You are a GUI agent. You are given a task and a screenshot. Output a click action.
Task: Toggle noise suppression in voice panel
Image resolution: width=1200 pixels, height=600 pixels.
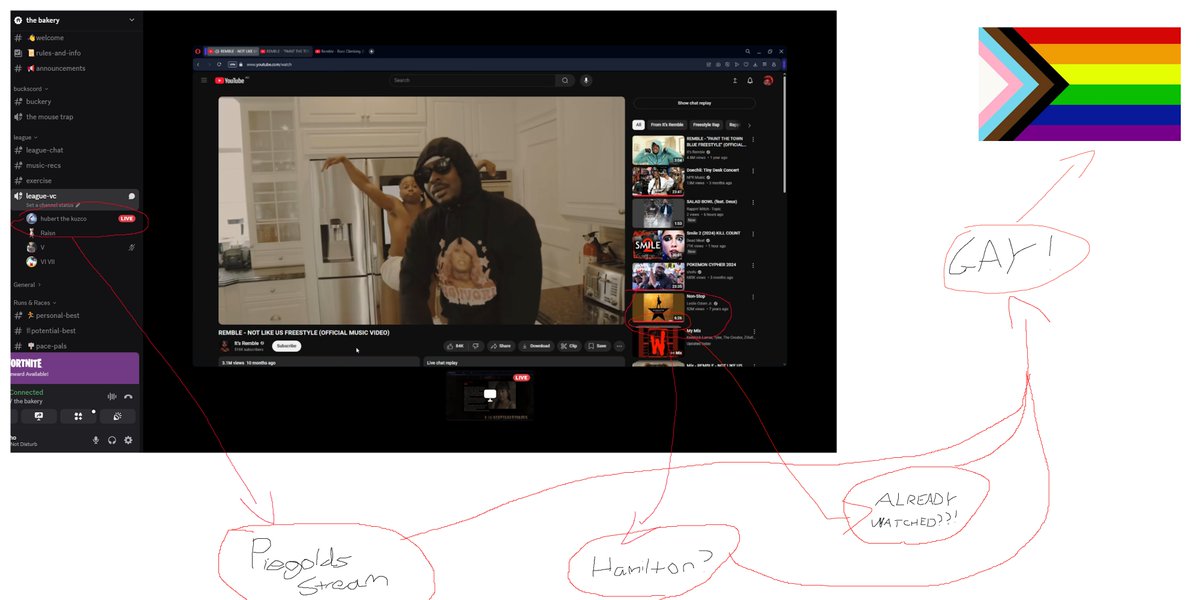pyautogui.click(x=111, y=396)
